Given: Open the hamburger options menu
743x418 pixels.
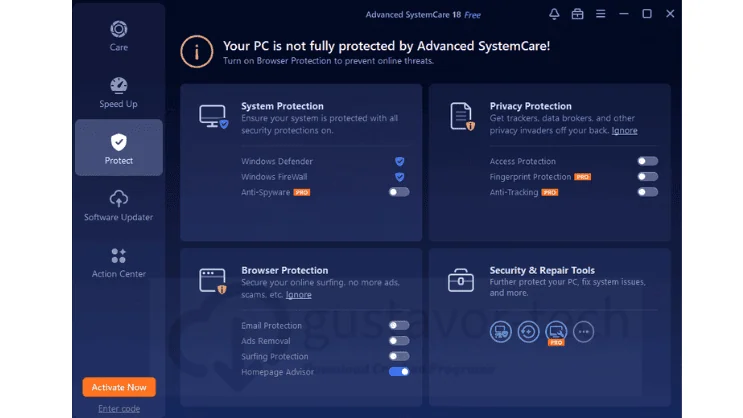Looking at the screenshot, I should coord(600,14).
